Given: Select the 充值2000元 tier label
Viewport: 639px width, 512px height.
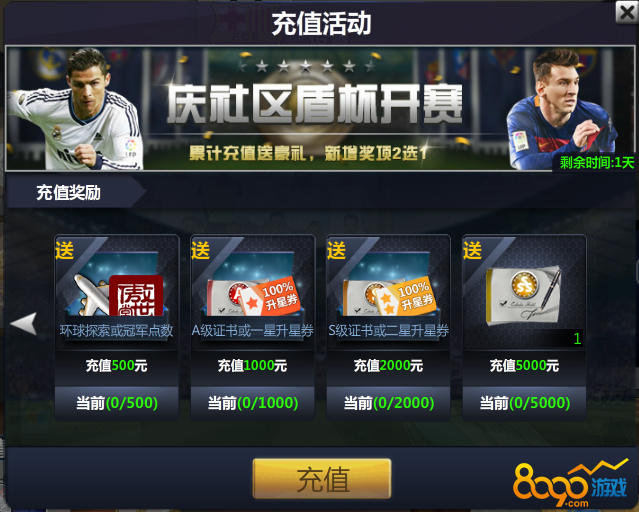Looking at the screenshot, I should click(388, 365).
